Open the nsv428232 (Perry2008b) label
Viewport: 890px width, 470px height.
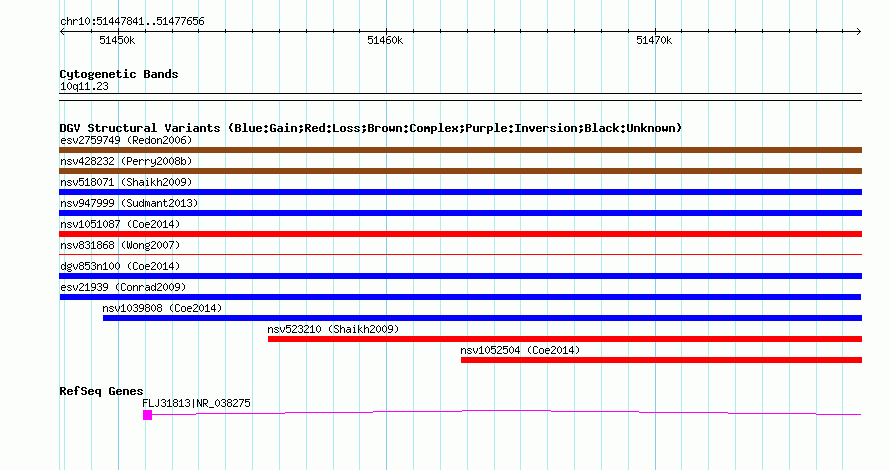126,161
